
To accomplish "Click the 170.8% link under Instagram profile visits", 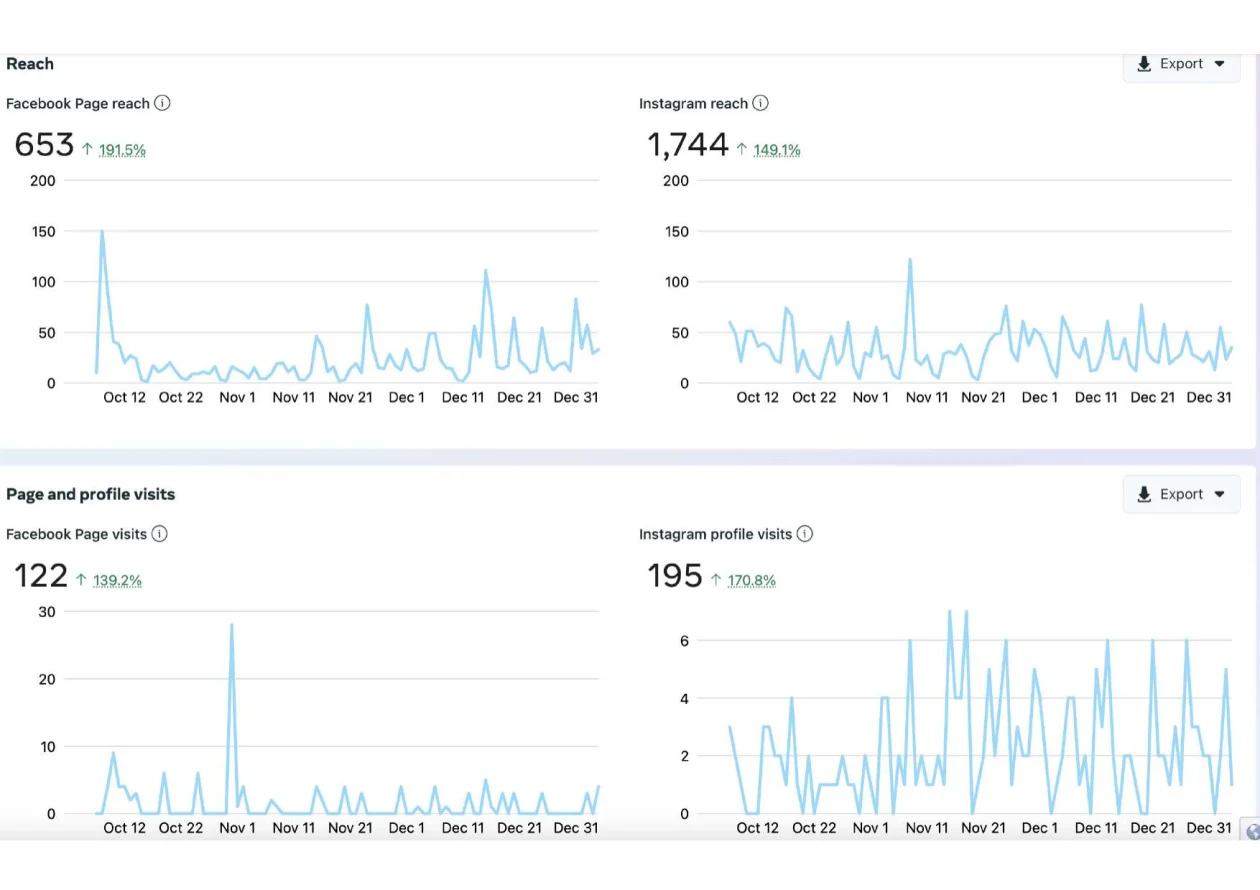I will click(x=751, y=580).
